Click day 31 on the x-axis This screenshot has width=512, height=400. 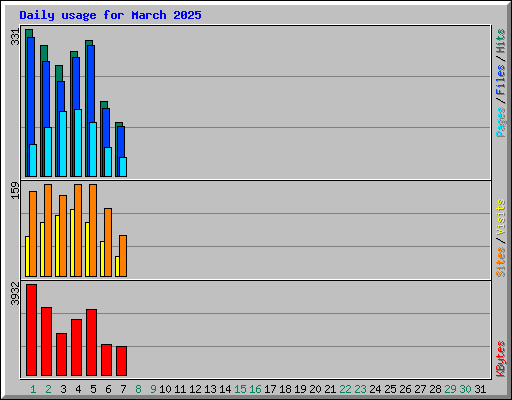[480, 389]
